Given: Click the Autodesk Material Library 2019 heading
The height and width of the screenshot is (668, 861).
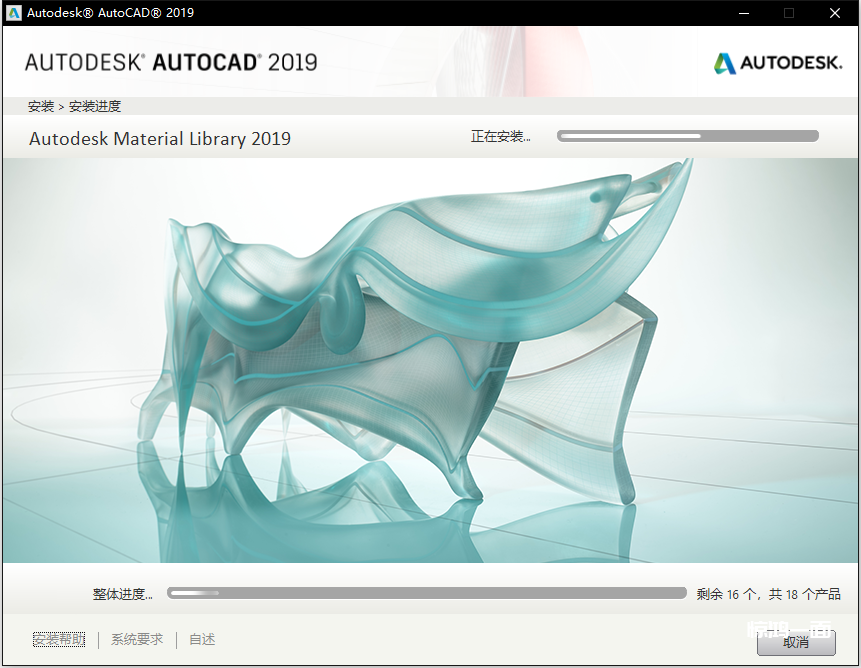Looking at the screenshot, I should pyautogui.click(x=160, y=139).
